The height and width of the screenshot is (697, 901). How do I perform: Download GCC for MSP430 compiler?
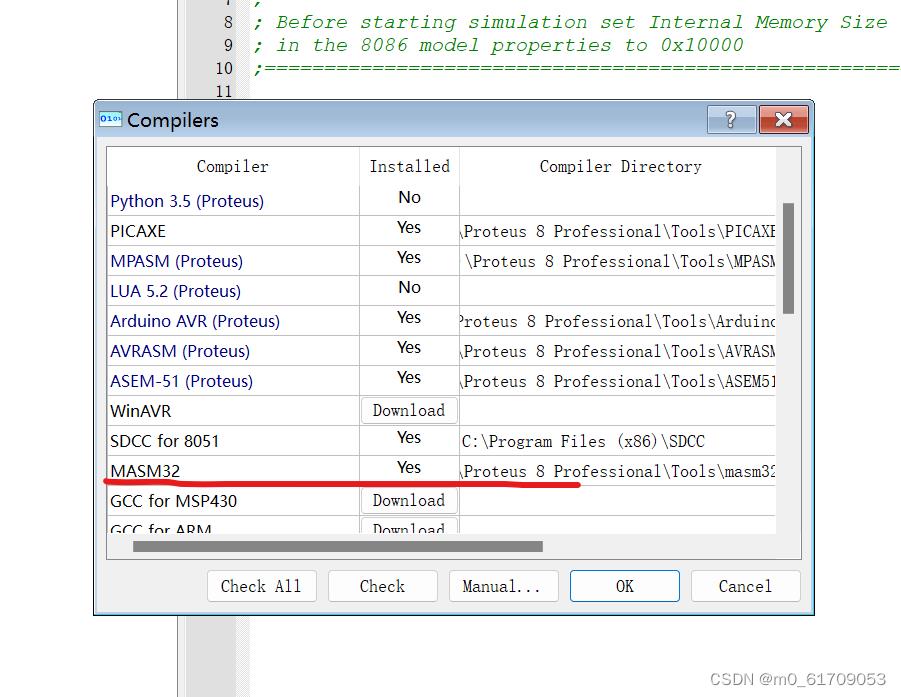[x=409, y=501]
